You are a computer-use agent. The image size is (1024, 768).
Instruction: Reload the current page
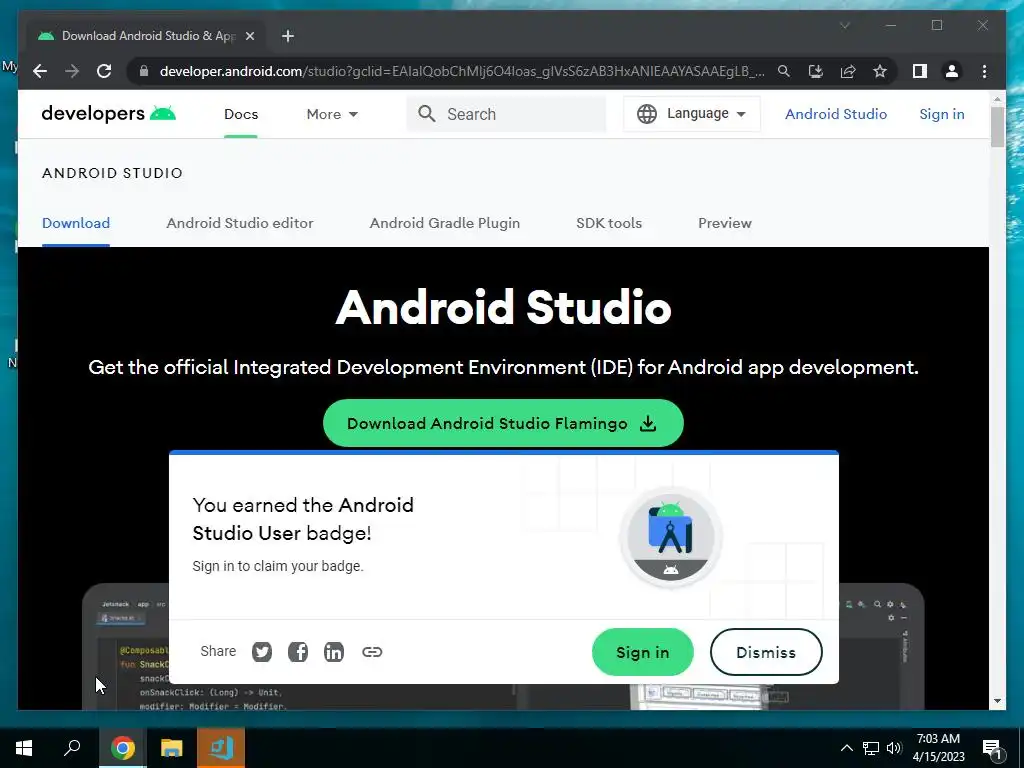(x=104, y=71)
